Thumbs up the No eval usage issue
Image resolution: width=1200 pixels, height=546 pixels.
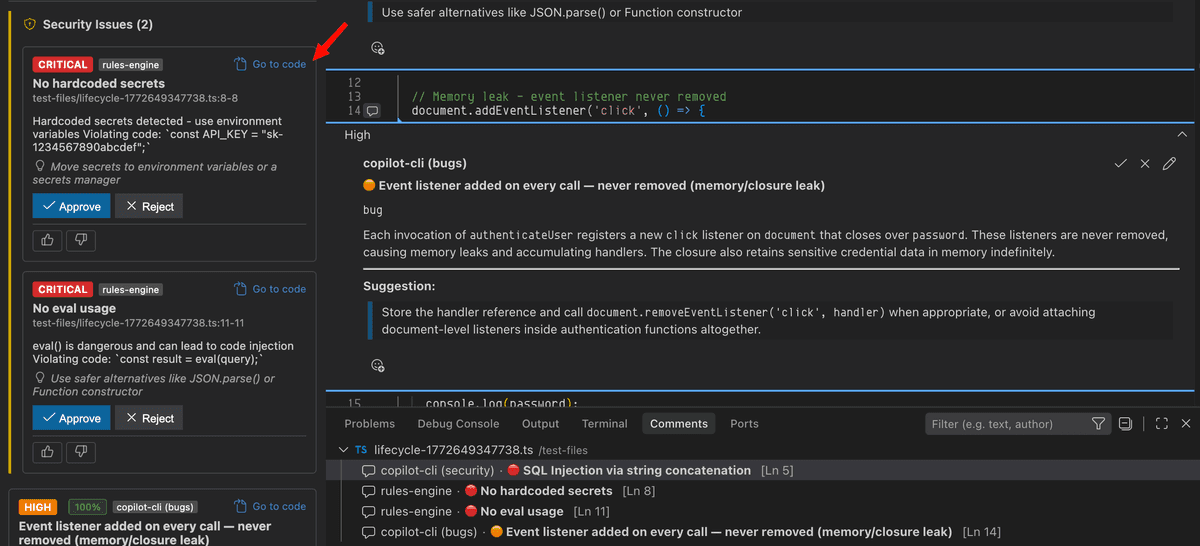click(48, 452)
